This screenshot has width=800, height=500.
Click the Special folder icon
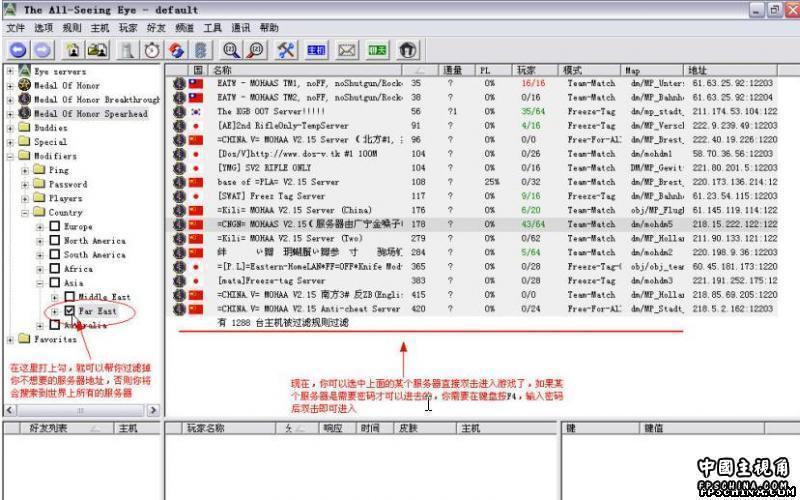(x=24, y=141)
